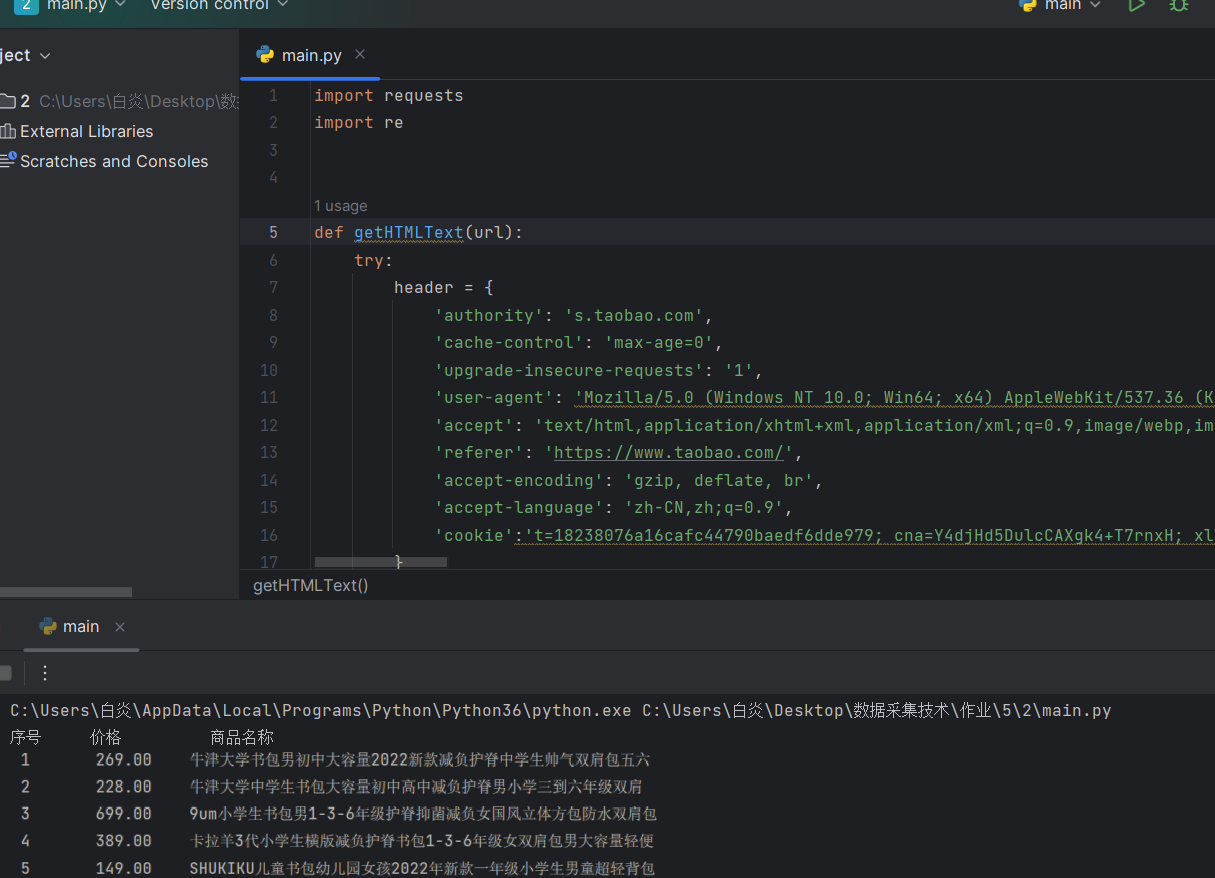Viewport: 1215px width, 878px height.
Task: Switch to the main.py editor tab
Action: 310,55
